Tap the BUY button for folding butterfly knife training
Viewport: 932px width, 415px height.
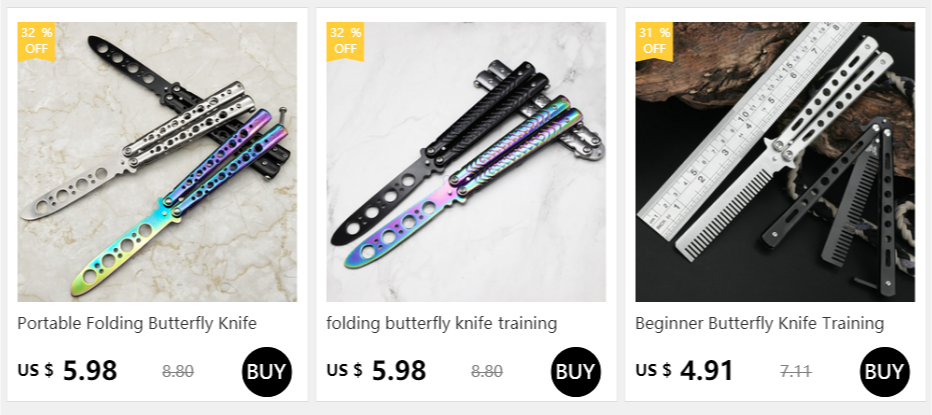576,372
